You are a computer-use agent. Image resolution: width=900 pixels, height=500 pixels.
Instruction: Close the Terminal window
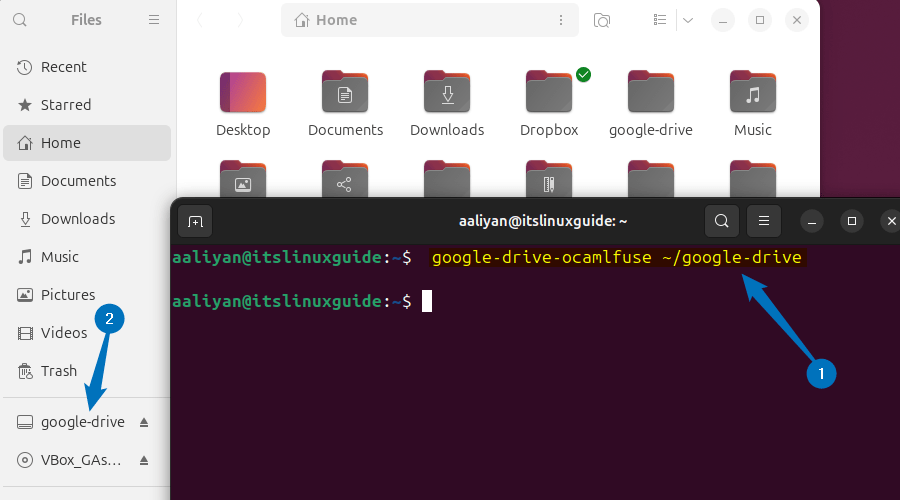click(891, 221)
